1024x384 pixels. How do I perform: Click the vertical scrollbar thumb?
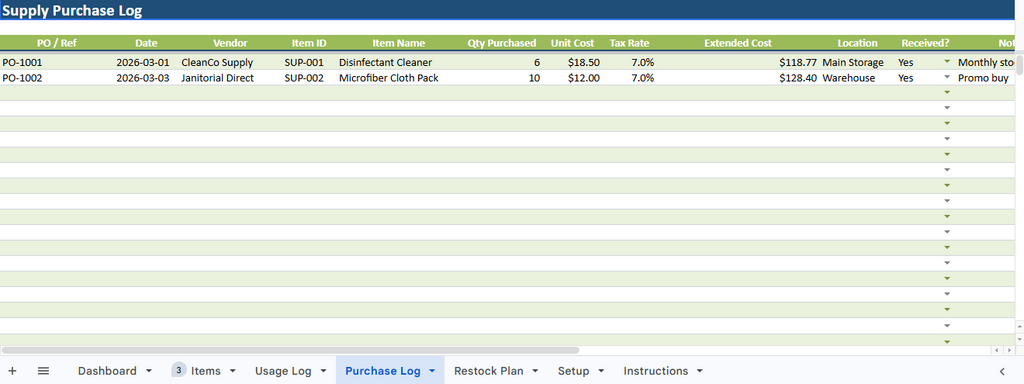[x=1019, y=65]
